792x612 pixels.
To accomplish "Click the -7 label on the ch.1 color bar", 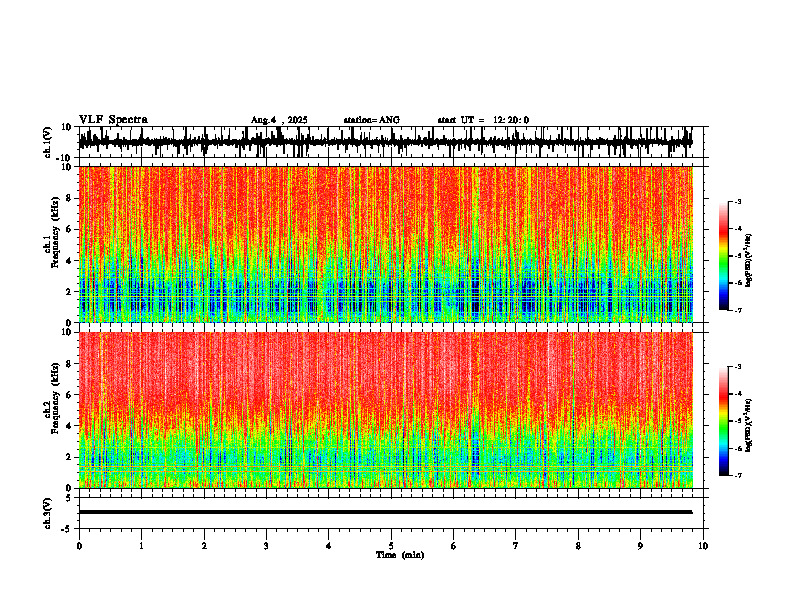I will coord(738,310).
